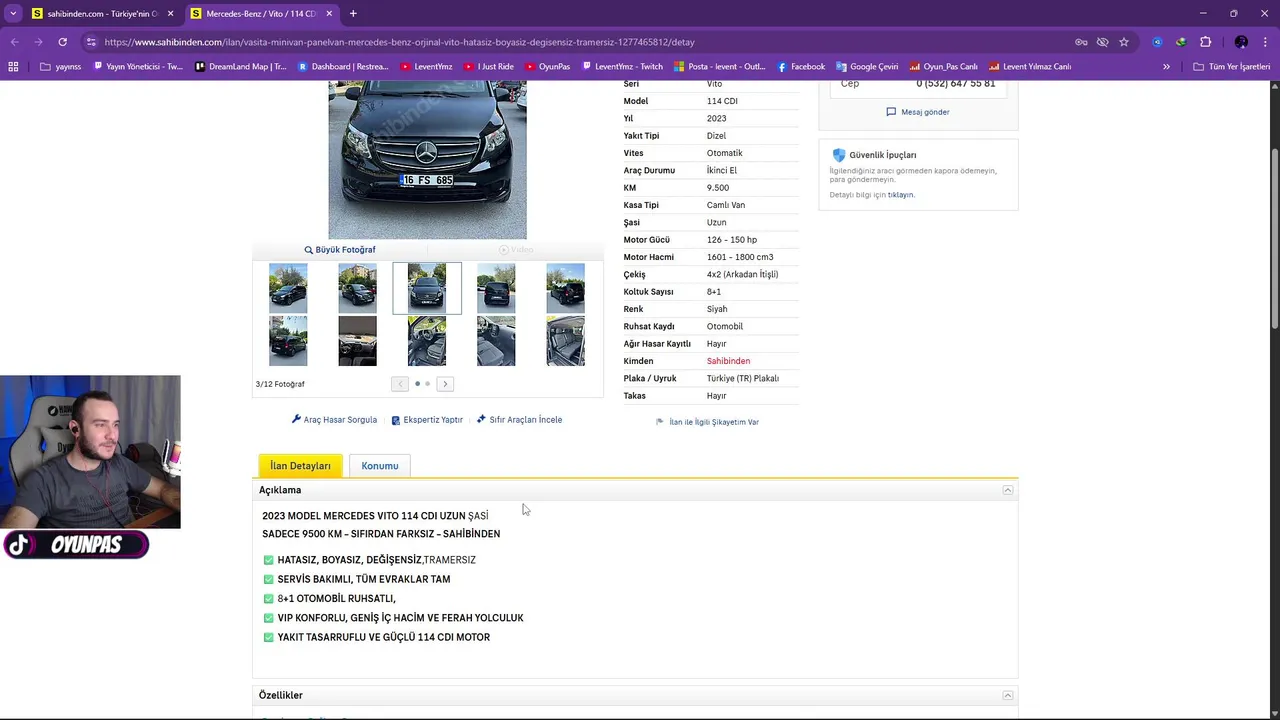Collapse the Açıklama section
This screenshot has width=1280, height=720.
click(1008, 490)
